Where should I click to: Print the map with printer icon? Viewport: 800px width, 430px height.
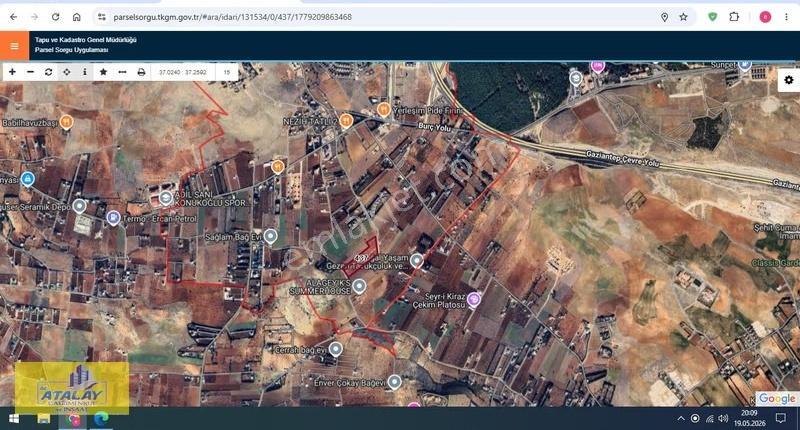(x=141, y=72)
